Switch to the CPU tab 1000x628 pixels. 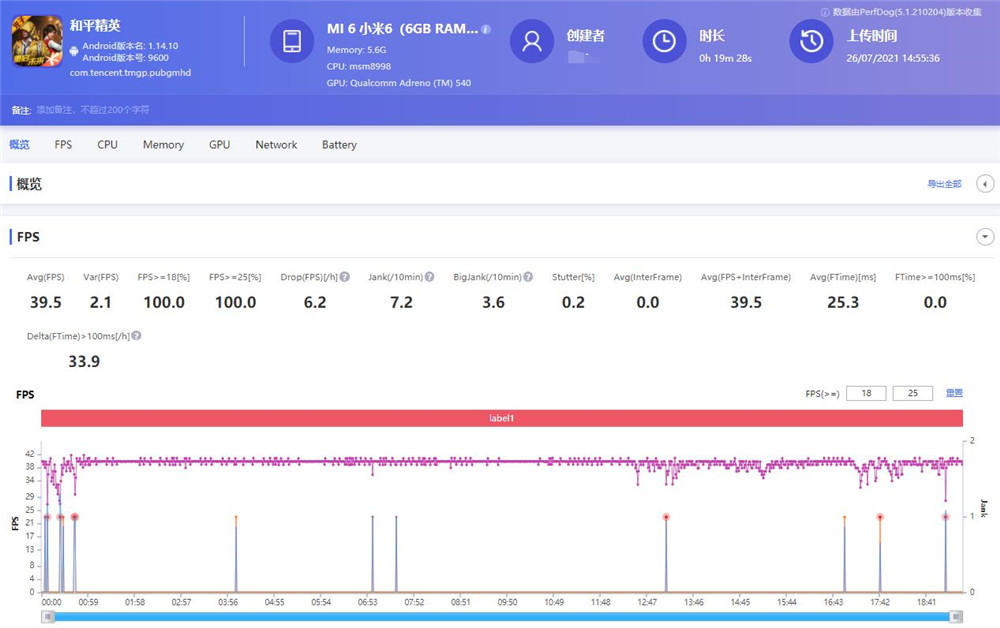(x=107, y=145)
